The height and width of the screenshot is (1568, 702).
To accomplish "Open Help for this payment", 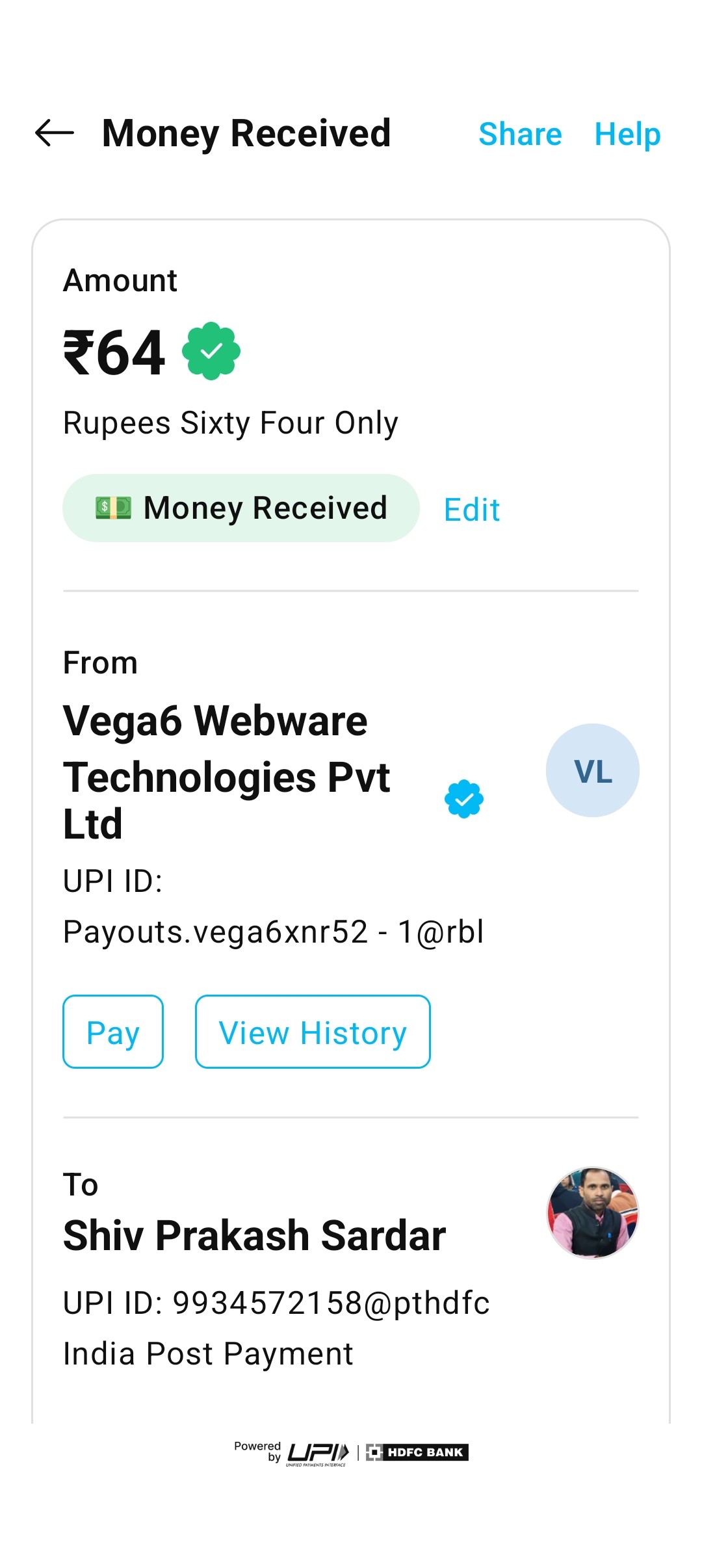I will point(627,135).
